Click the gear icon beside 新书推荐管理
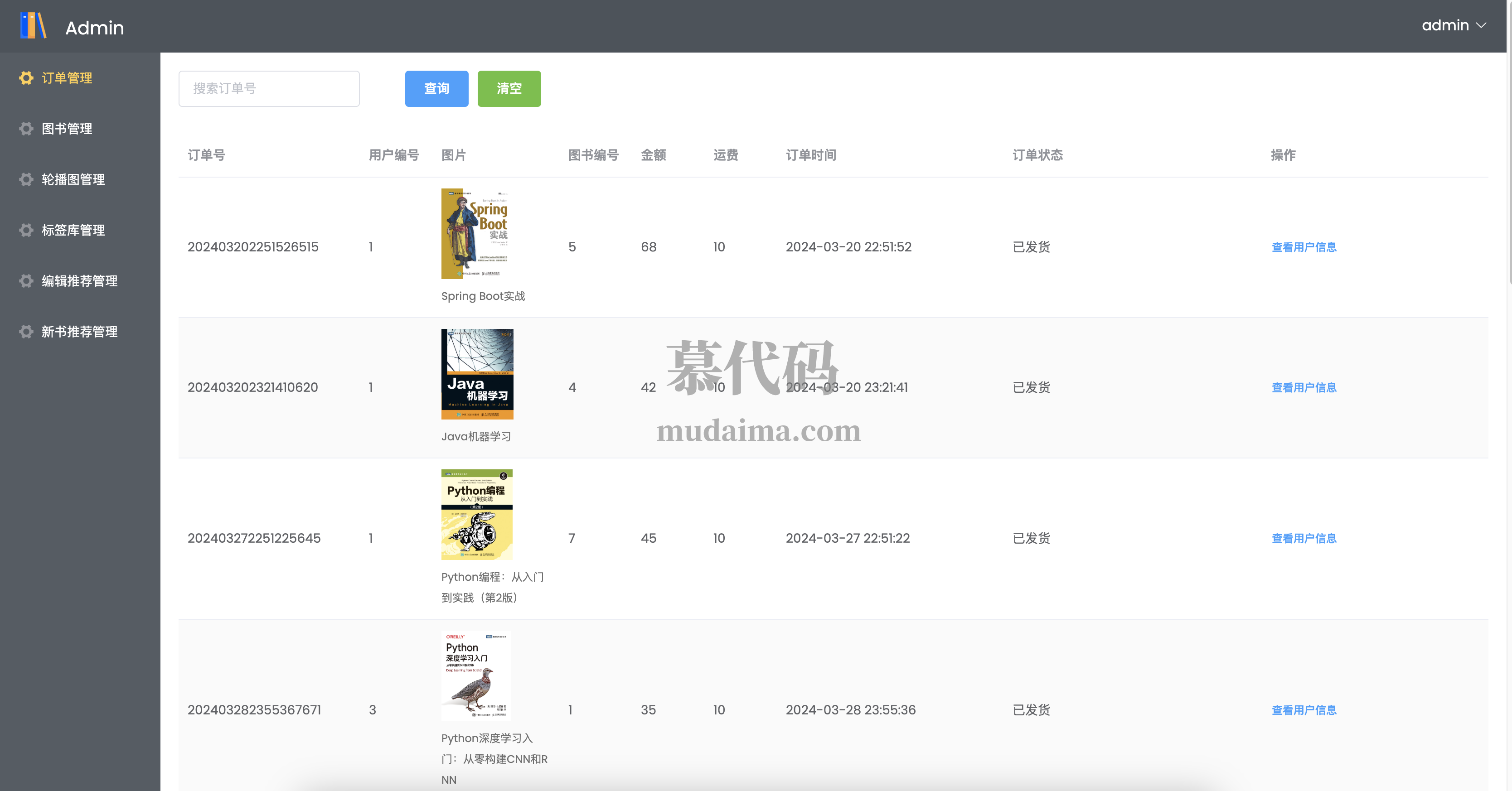Viewport: 1512px width, 791px height. point(26,332)
